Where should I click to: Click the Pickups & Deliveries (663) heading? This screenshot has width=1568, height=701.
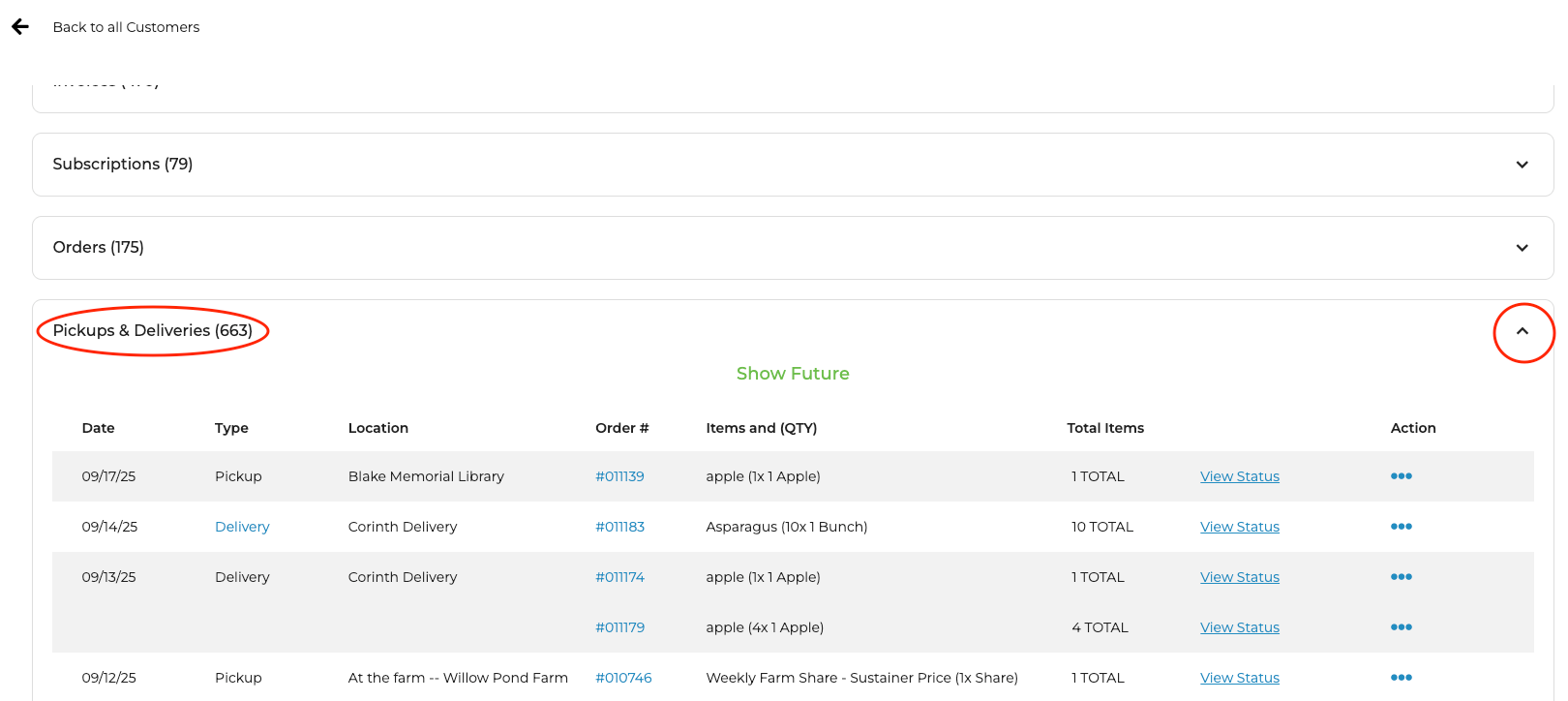(152, 331)
